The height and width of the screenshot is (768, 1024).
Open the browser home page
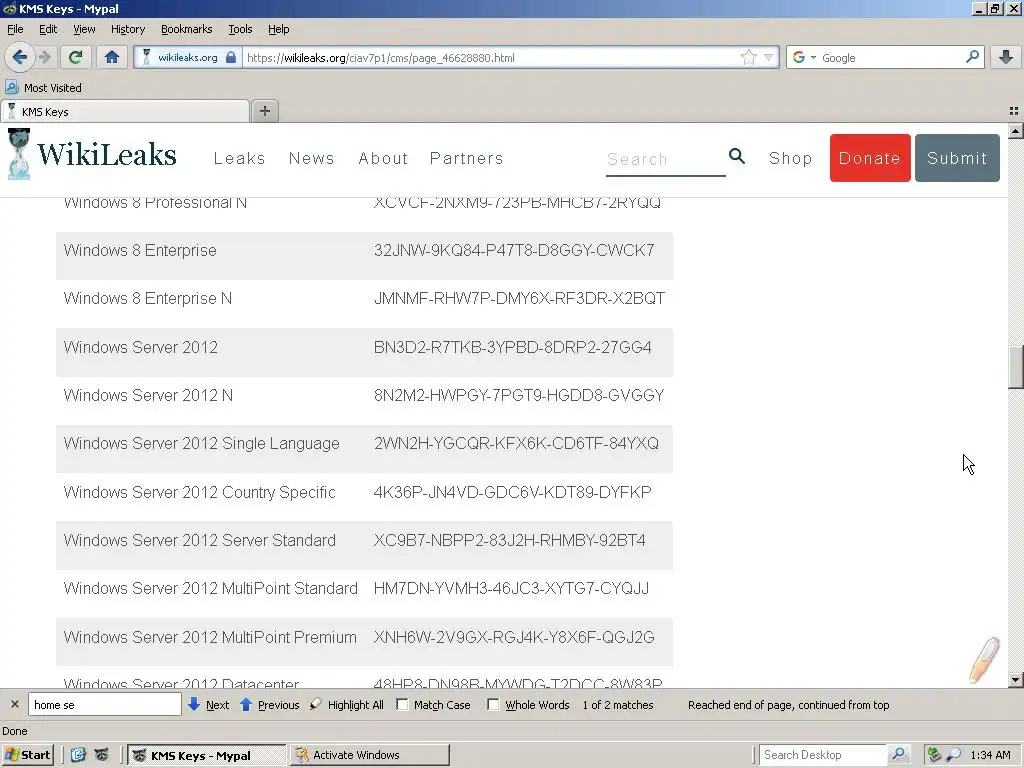[112, 57]
